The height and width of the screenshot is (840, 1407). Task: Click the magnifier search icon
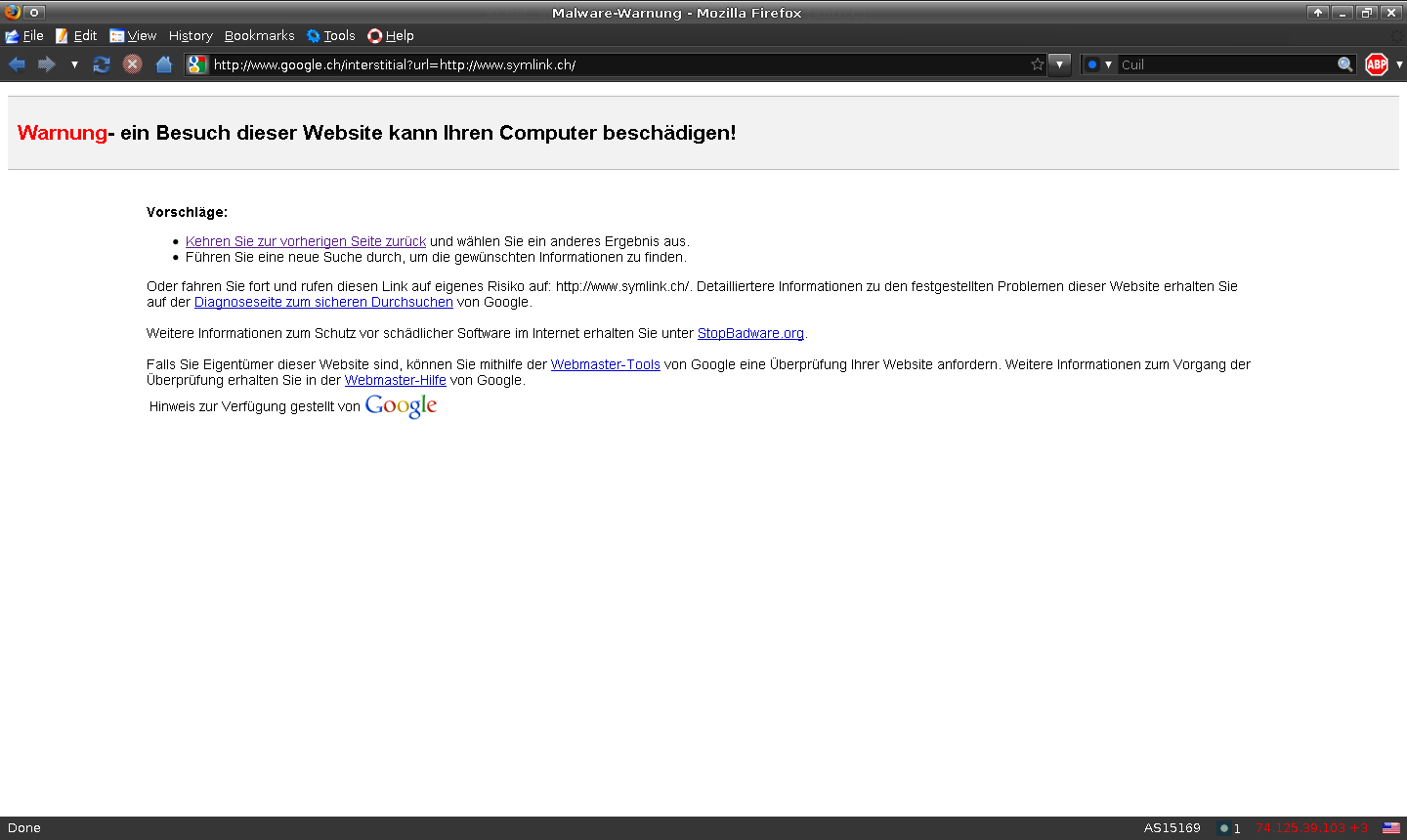[x=1345, y=64]
